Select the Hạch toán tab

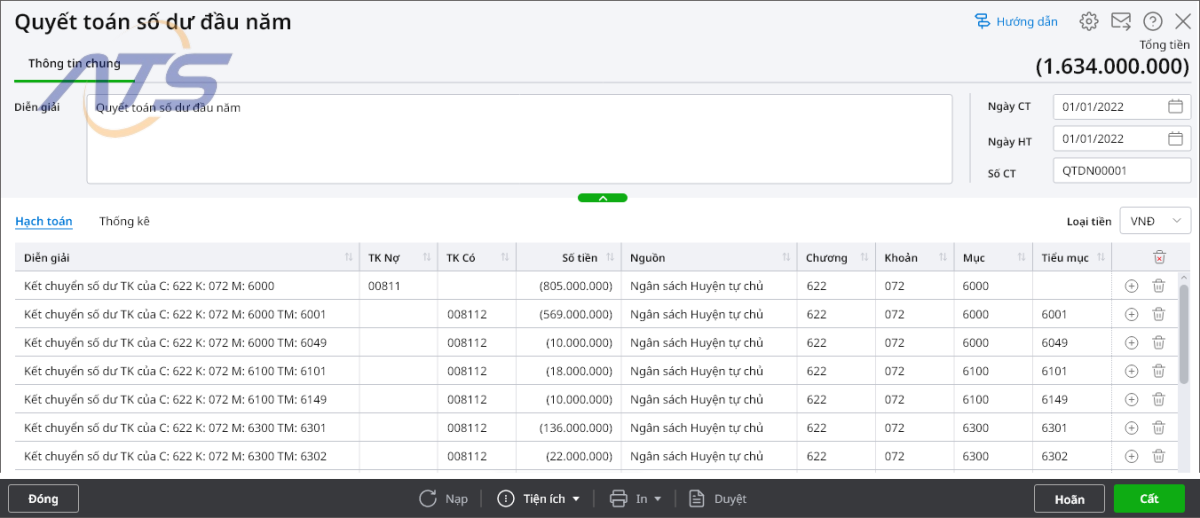pos(43,221)
